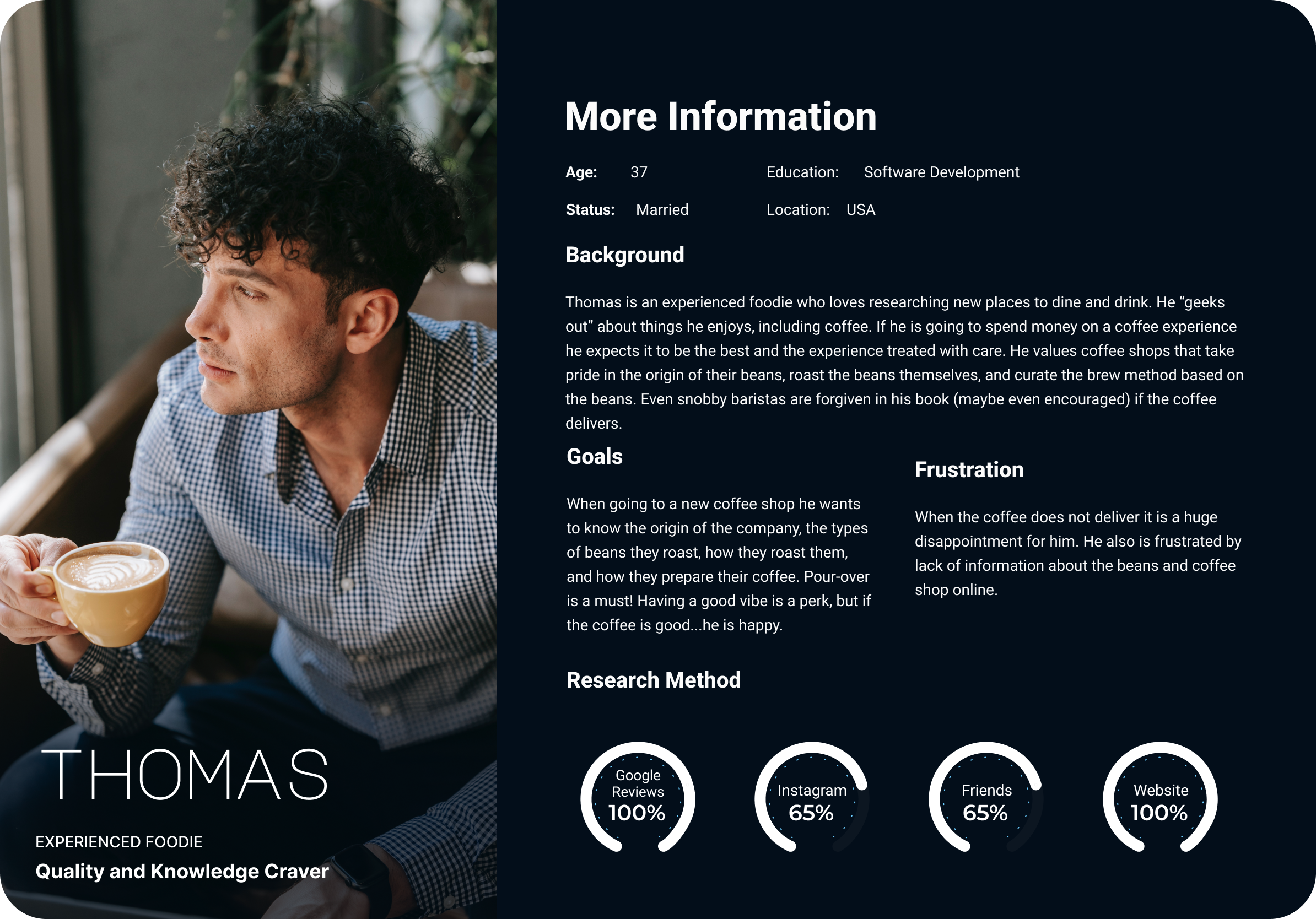Click the 'More Information' heading

(x=720, y=117)
